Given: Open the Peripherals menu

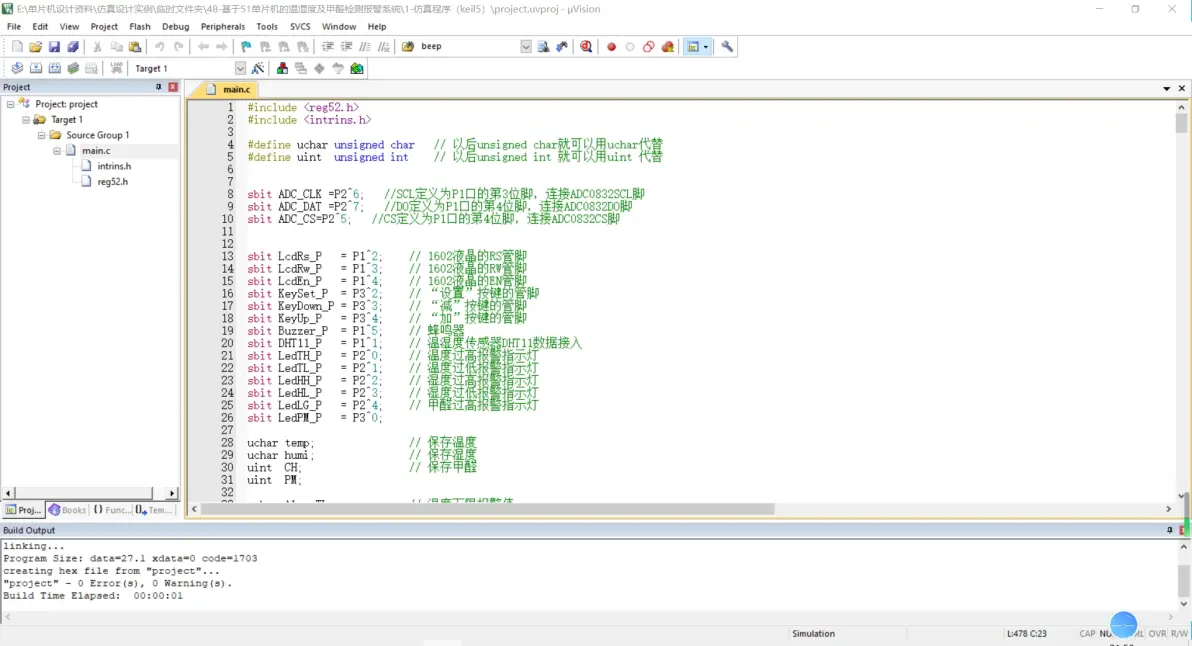Looking at the screenshot, I should (222, 27).
